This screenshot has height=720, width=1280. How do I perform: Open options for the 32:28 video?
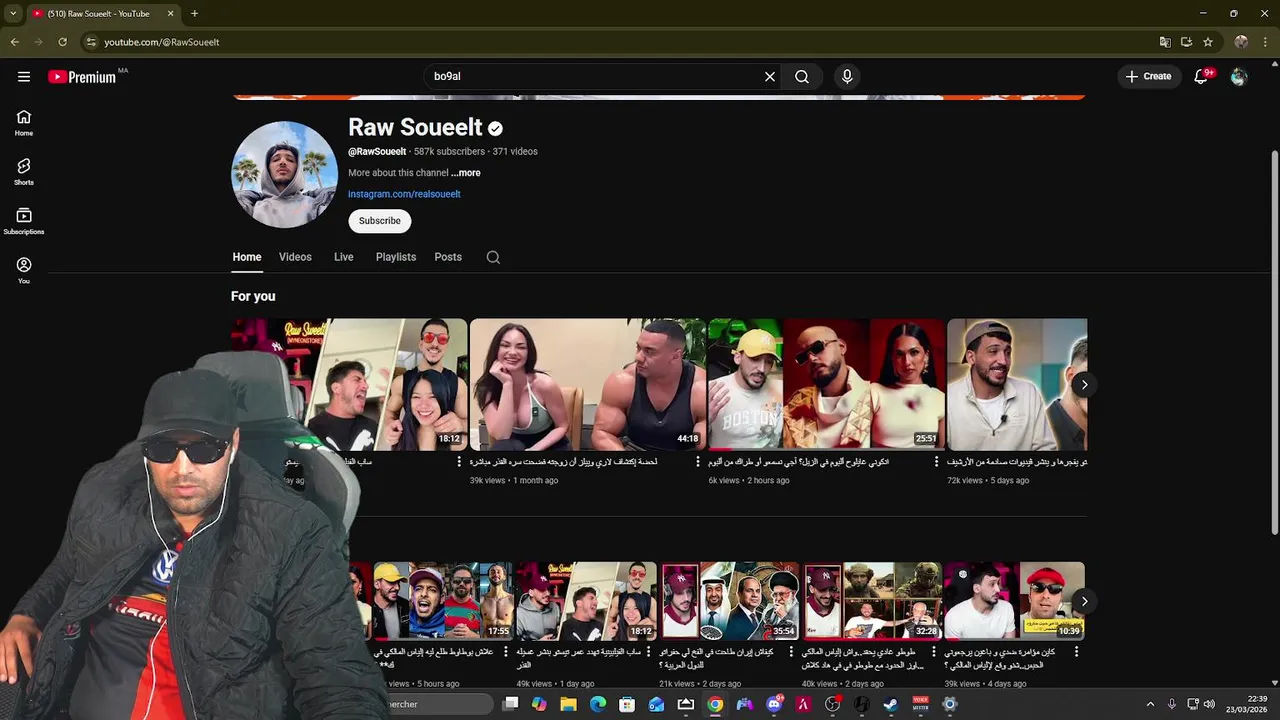pos(935,651)
